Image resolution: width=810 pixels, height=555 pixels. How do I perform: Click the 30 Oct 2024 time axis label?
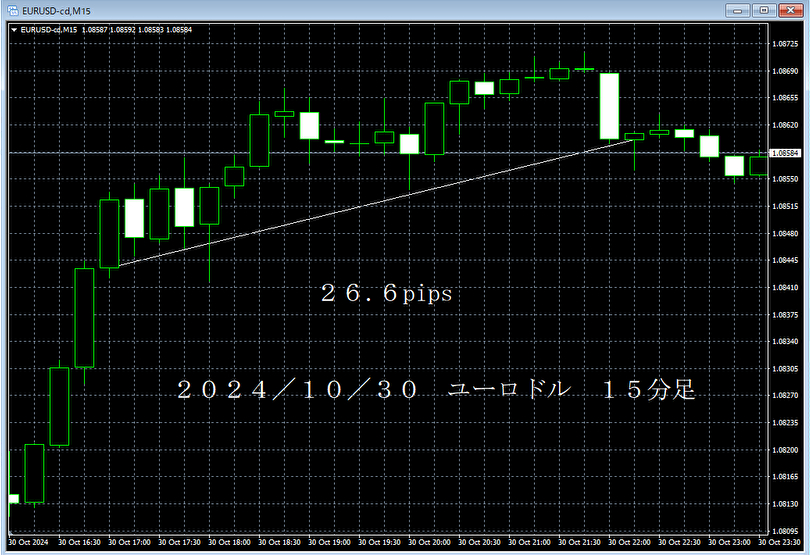pos(28,542)
